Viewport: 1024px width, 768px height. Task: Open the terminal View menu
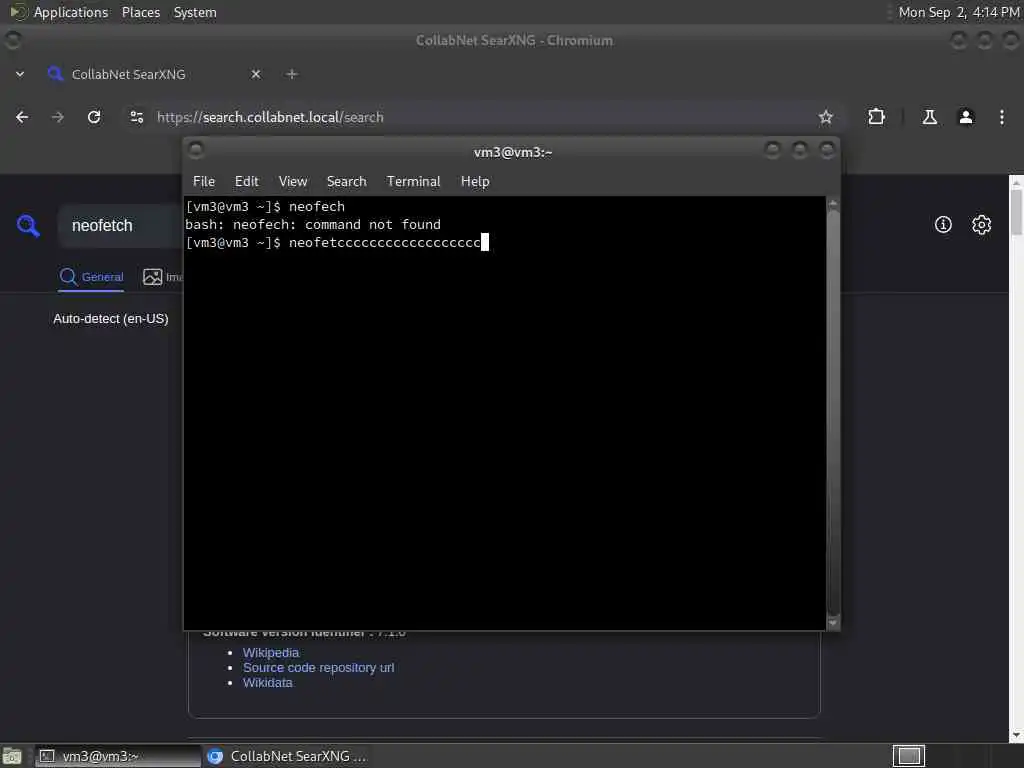tap(293, 182)
